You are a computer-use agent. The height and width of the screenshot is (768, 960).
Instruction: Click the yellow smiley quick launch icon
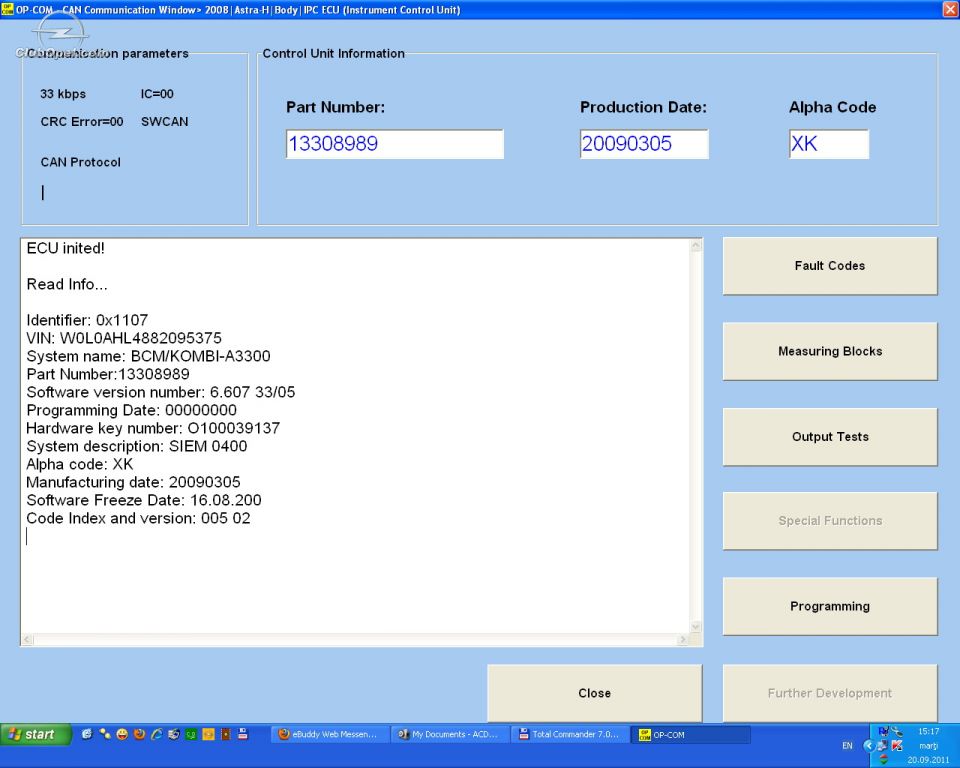pos(122,734)
